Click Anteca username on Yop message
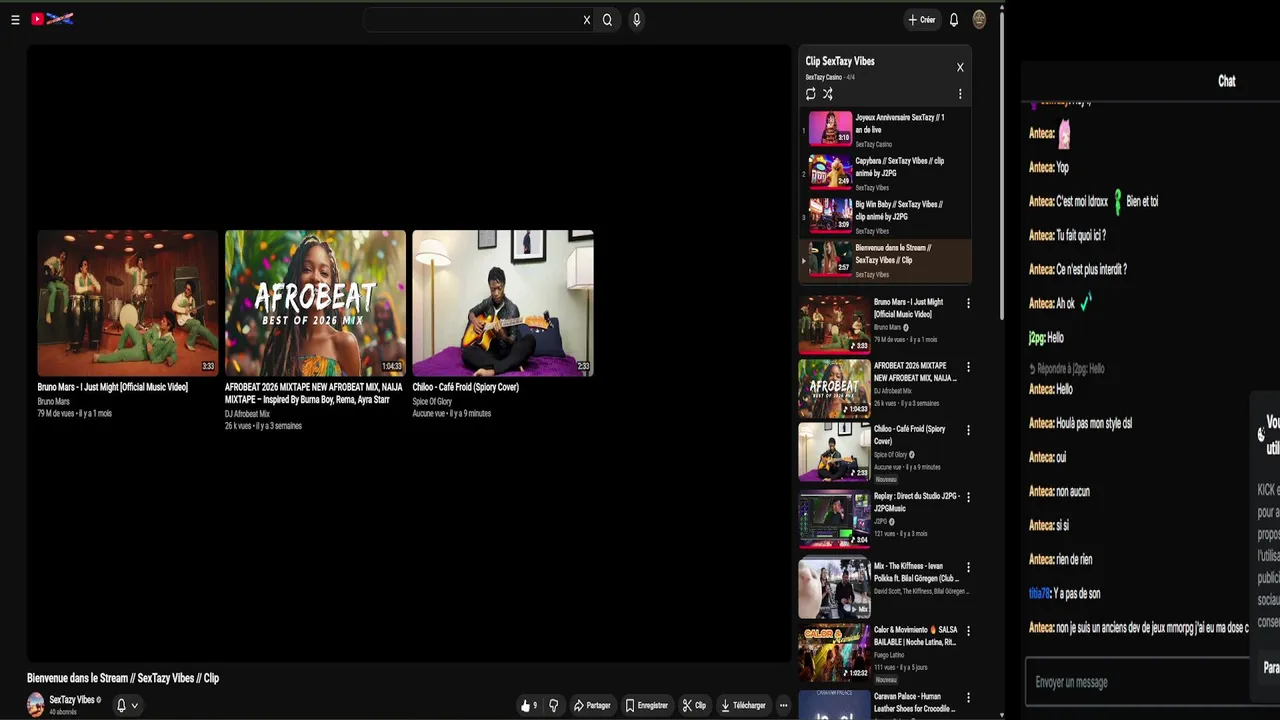Viewport: 1280px width, 720px height. (1041, 167)
